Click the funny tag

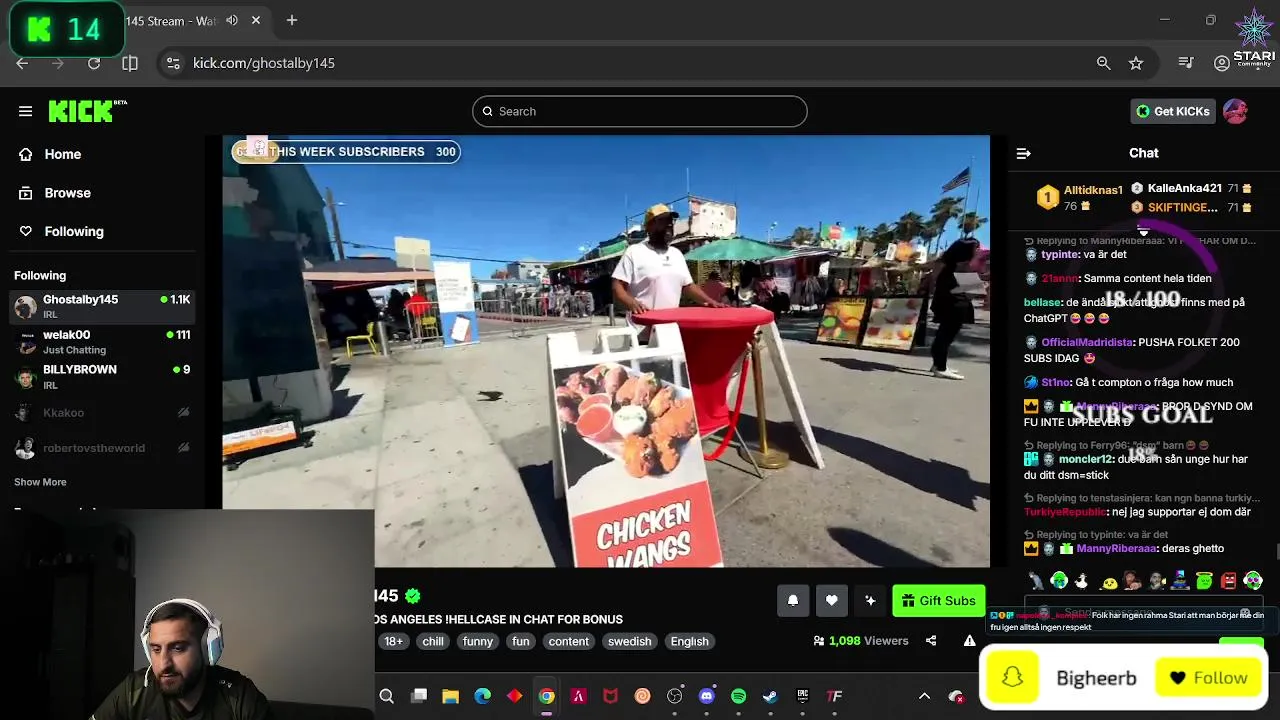pos(478,641)
